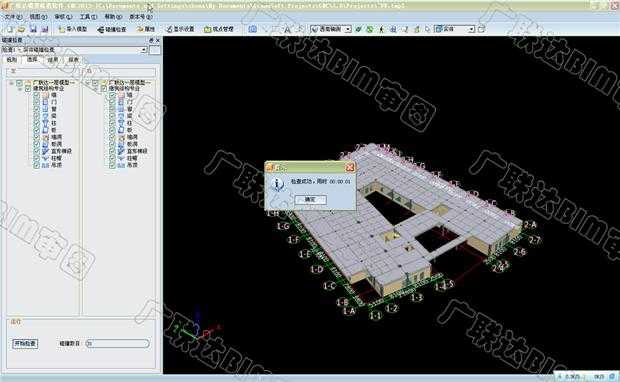620x382 pixels.
Task: Click the slab 板 icon in right tree
Action: coord(121,130)
